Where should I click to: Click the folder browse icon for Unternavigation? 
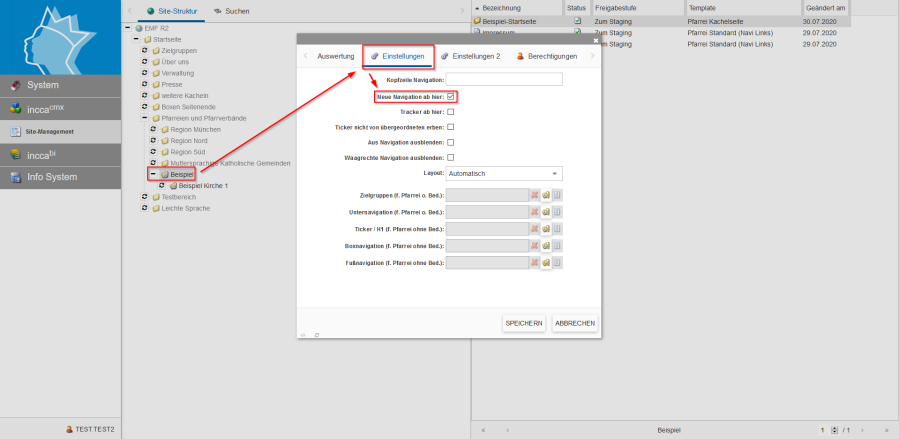coord(546,212)
